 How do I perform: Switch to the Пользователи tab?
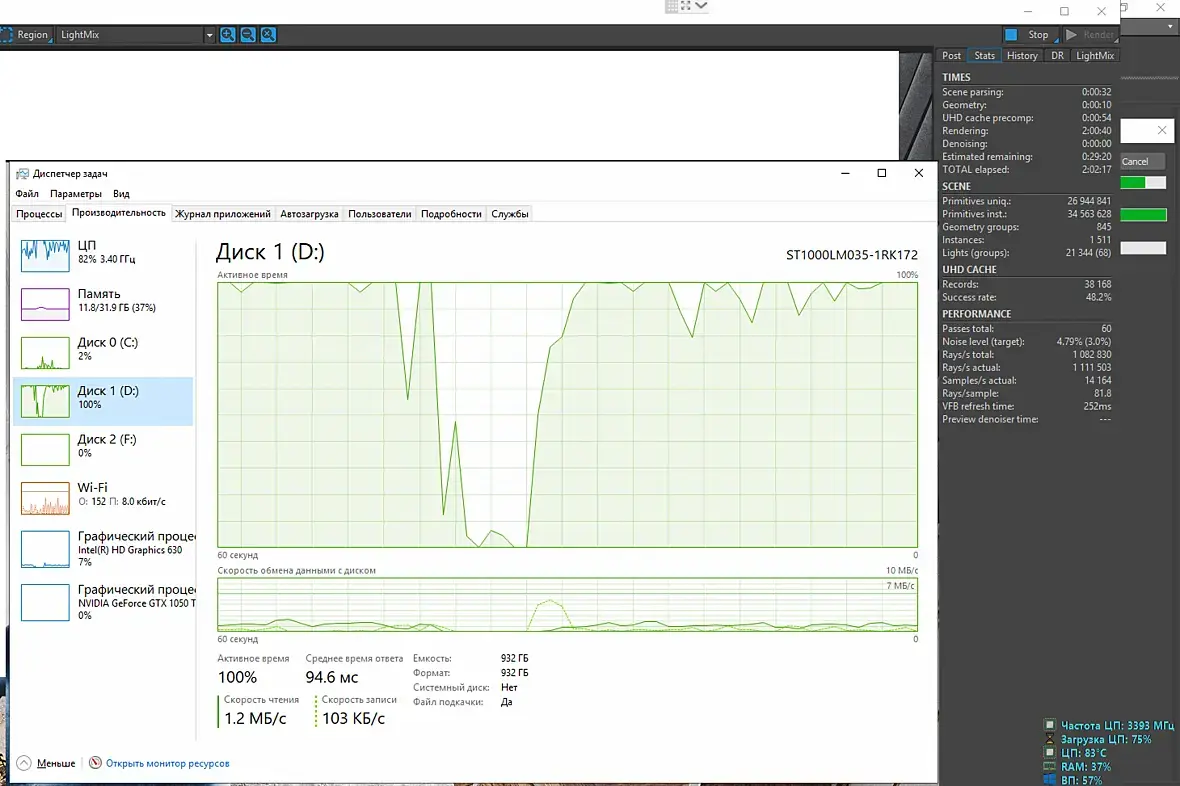tap(379, 214)
